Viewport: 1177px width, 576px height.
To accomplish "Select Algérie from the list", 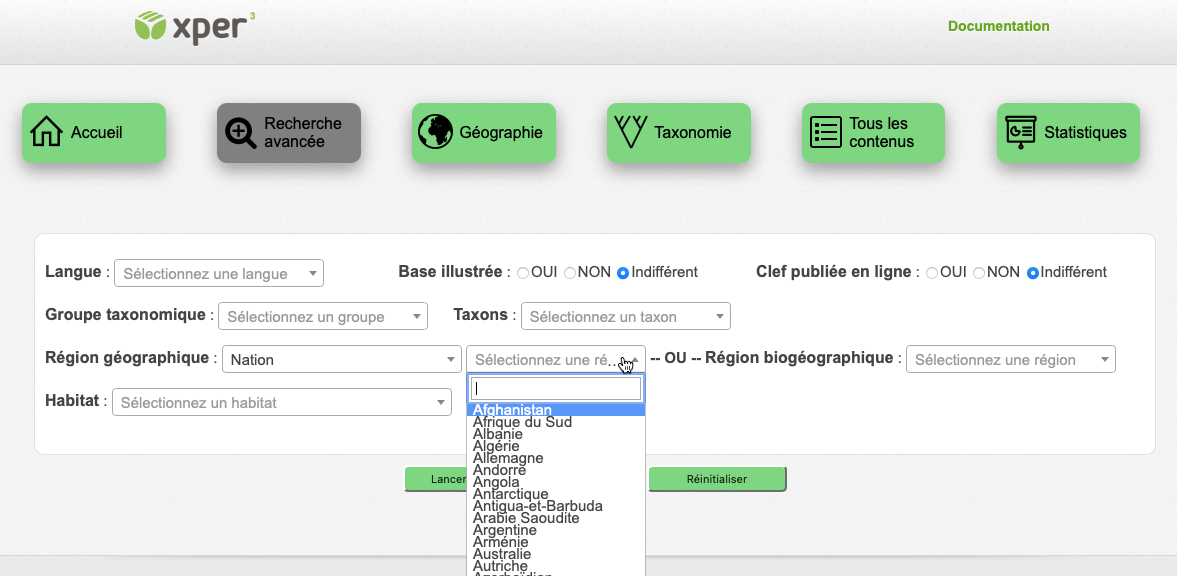I will click(x=555, y=446).
